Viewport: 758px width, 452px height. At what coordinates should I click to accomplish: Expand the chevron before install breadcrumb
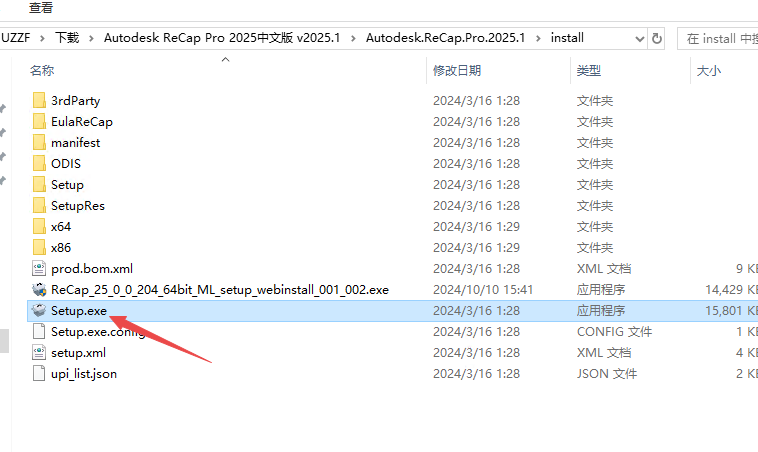pos(541,38)
